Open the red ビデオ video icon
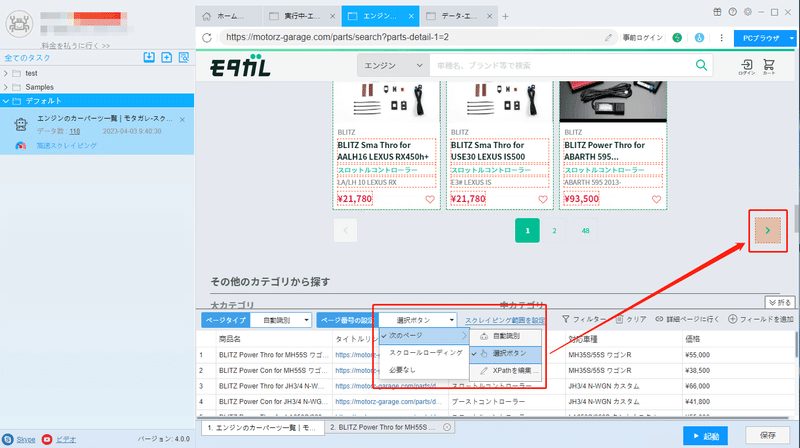800x448 pixels. [x=47, y=439]
